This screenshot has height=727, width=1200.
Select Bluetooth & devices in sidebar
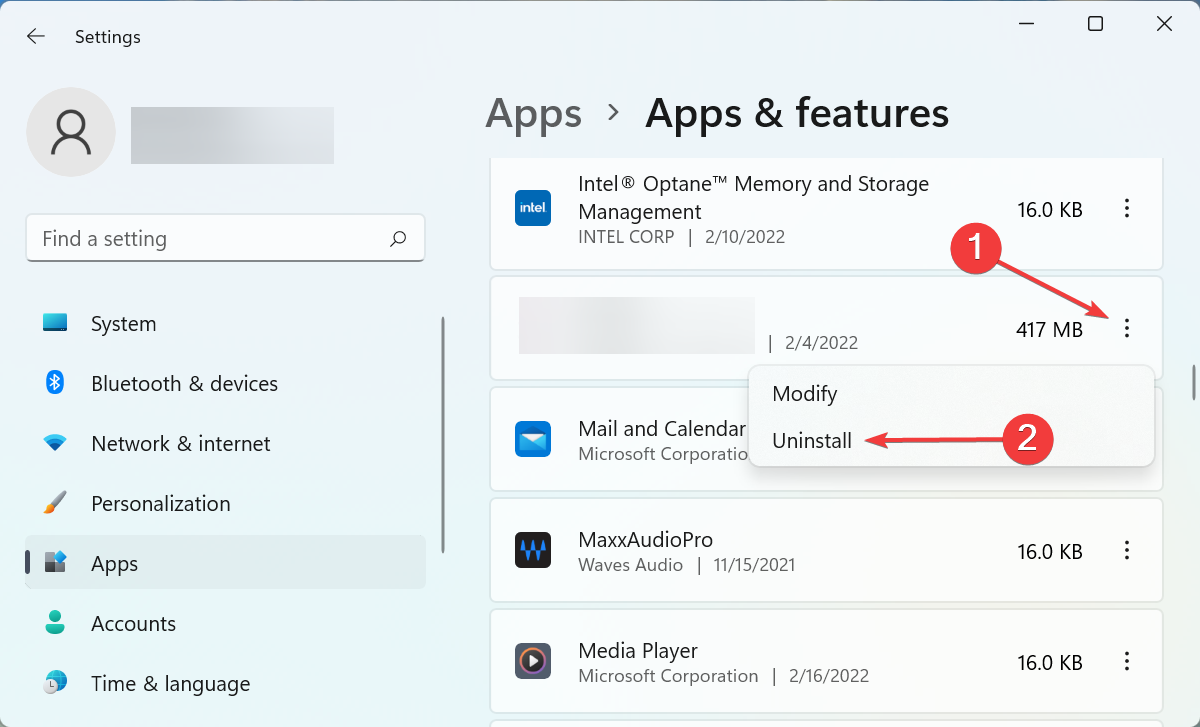point(55,383)
